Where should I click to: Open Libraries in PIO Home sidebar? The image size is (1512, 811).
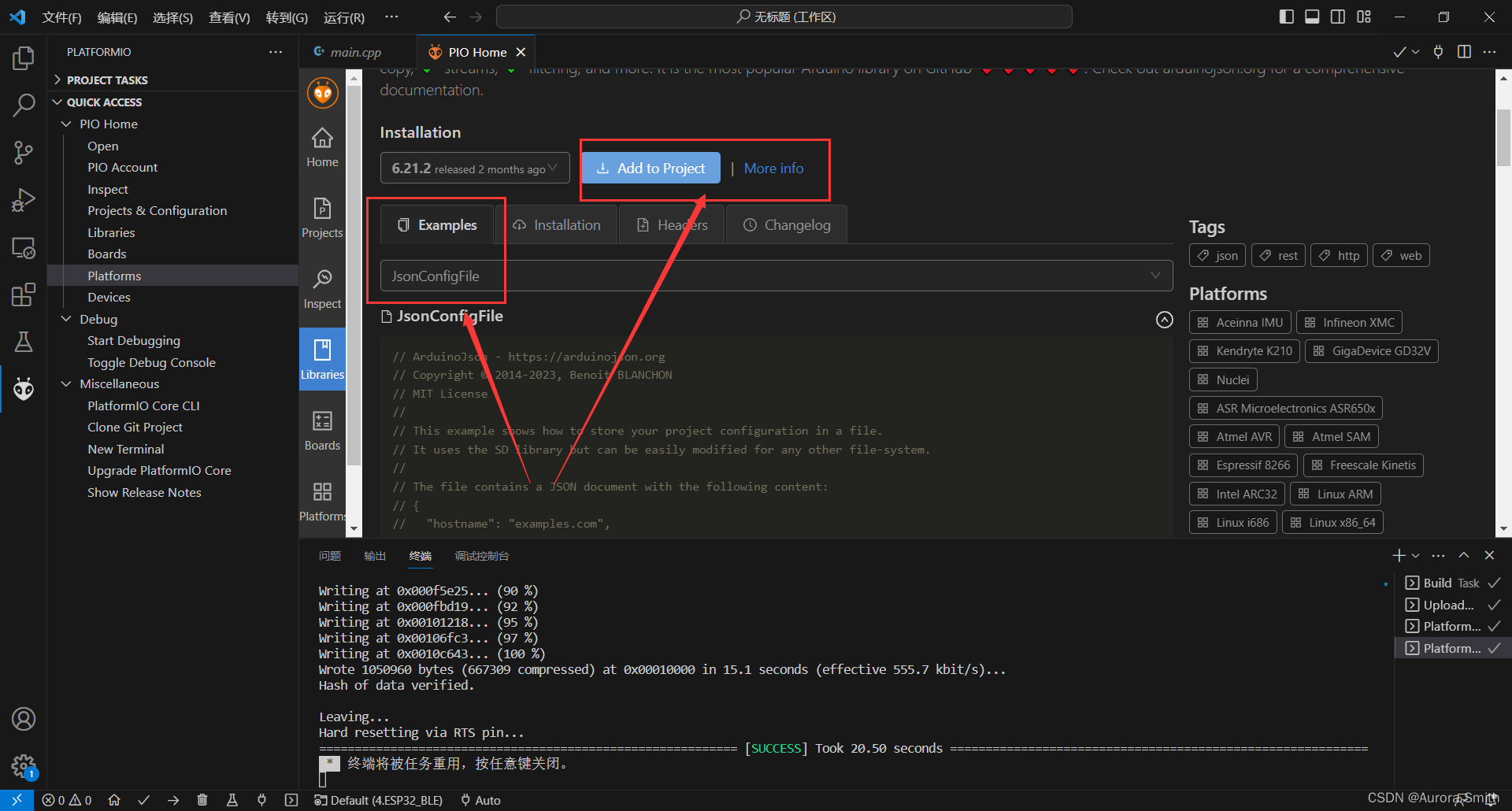tap(322, 360)
